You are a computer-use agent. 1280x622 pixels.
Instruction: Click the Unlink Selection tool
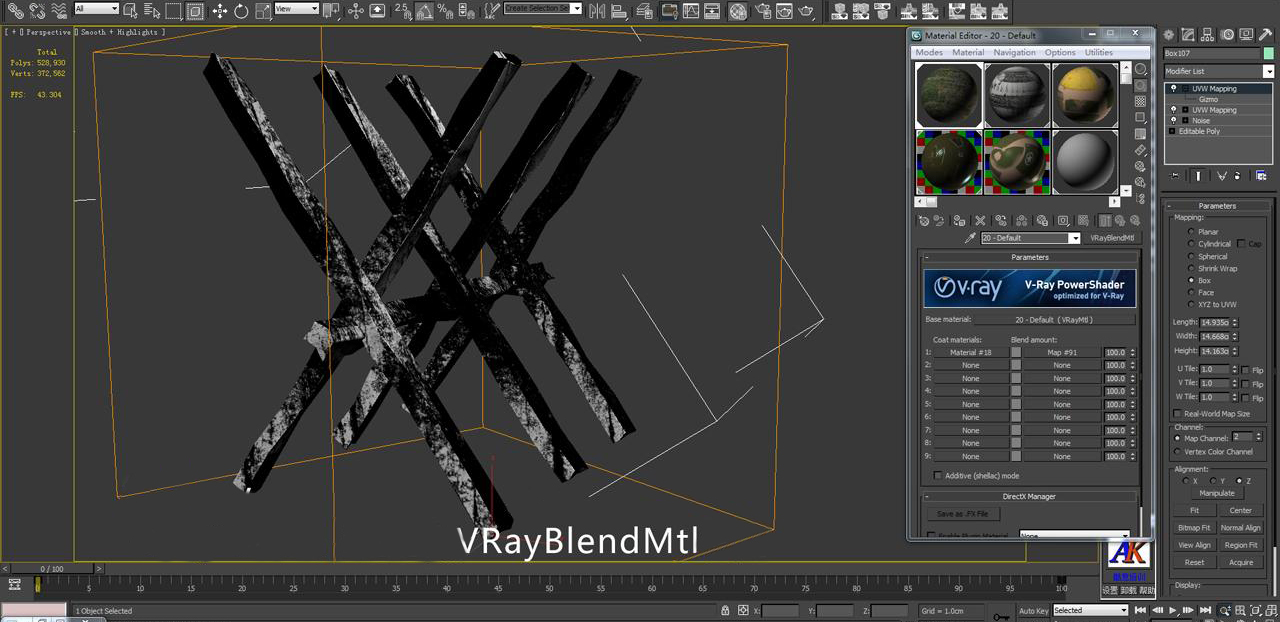(36, 11)
